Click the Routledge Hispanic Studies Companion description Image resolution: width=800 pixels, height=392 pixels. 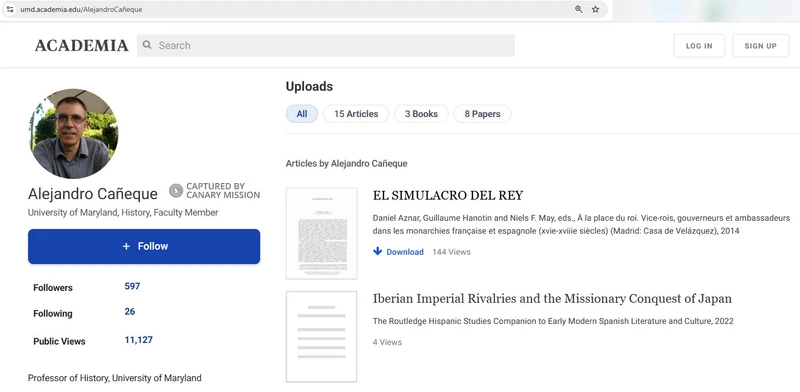tap(553, 322)
